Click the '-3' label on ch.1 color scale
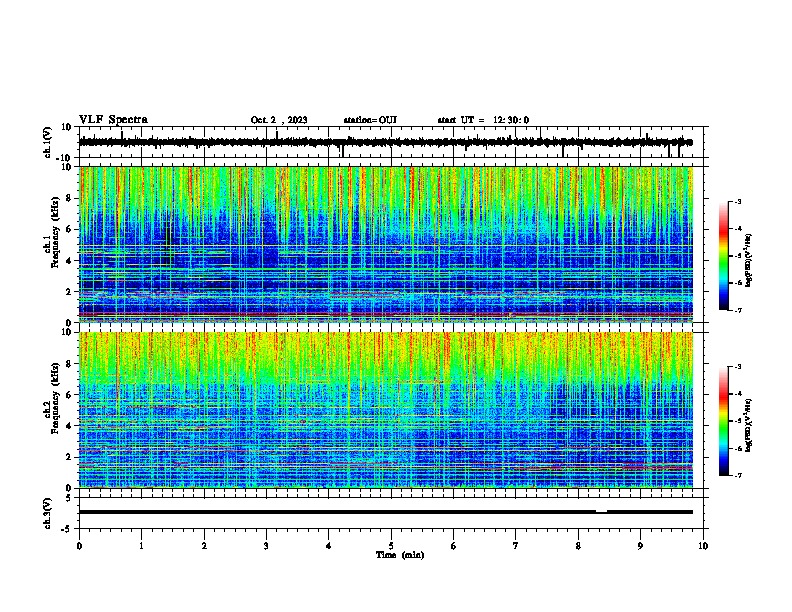Viewport: 792px width, 612px height. point(737,202)
